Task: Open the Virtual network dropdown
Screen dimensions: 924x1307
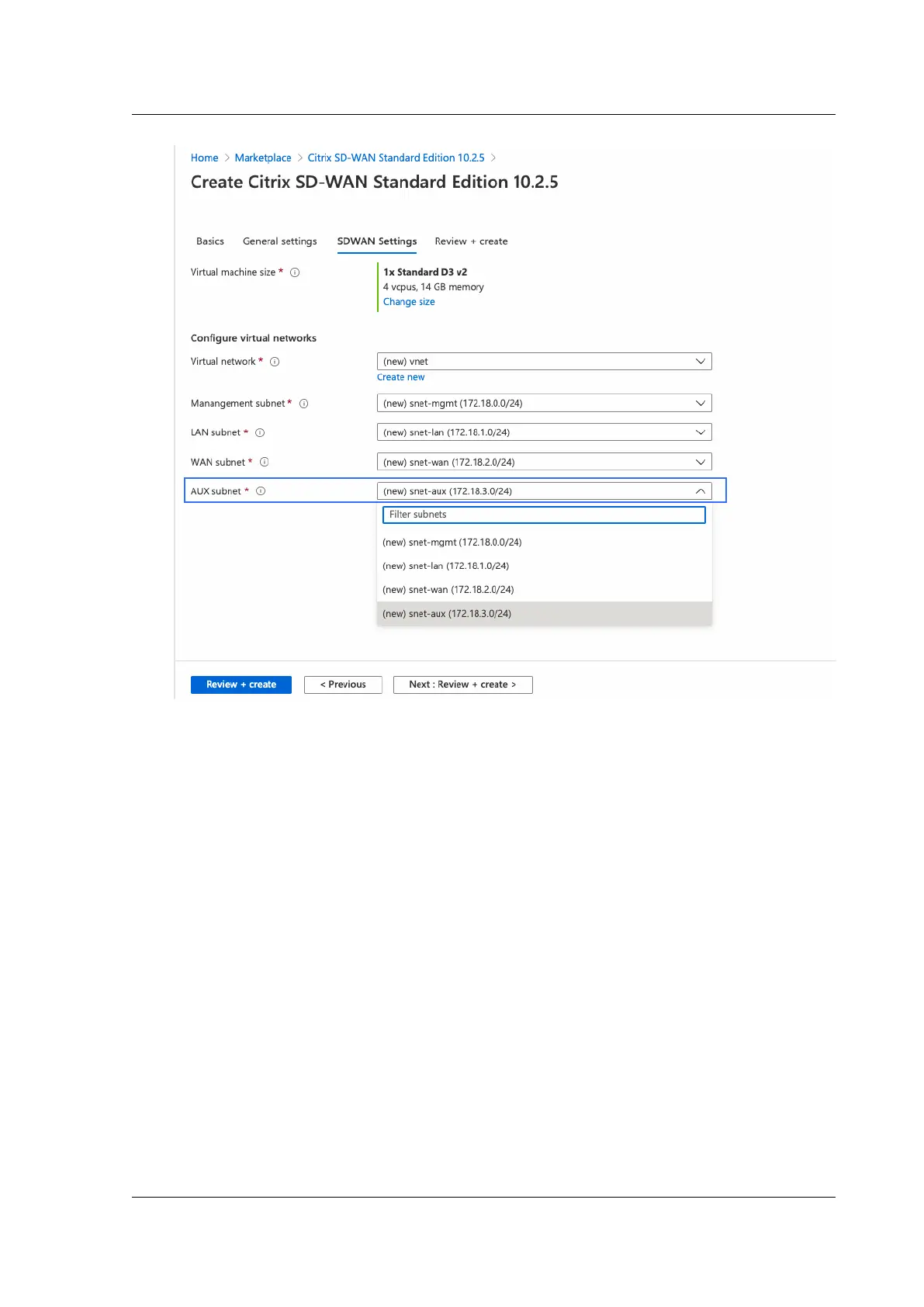Action: tap(544, 362)
